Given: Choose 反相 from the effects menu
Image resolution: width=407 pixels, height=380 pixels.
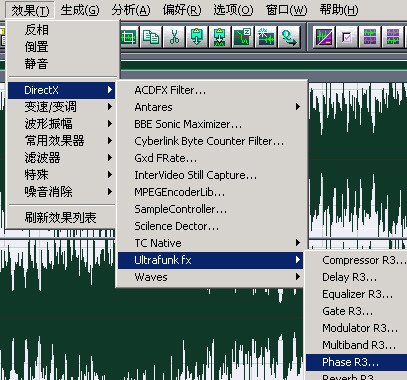Looking at the screenshot, I should tap(62, 30).
